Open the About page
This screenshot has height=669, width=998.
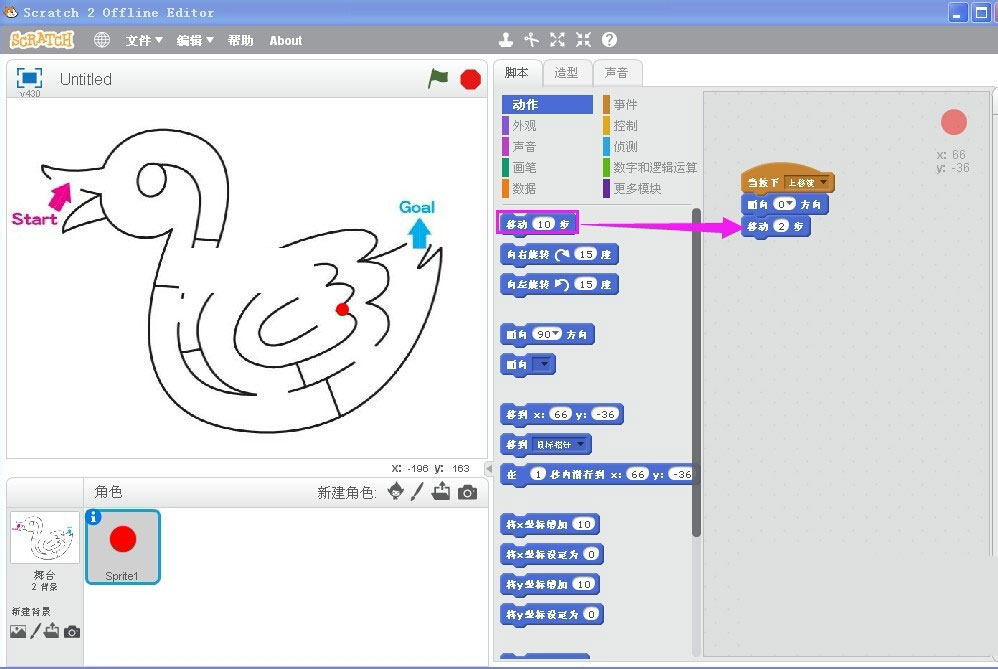click(x=285, y=40)
